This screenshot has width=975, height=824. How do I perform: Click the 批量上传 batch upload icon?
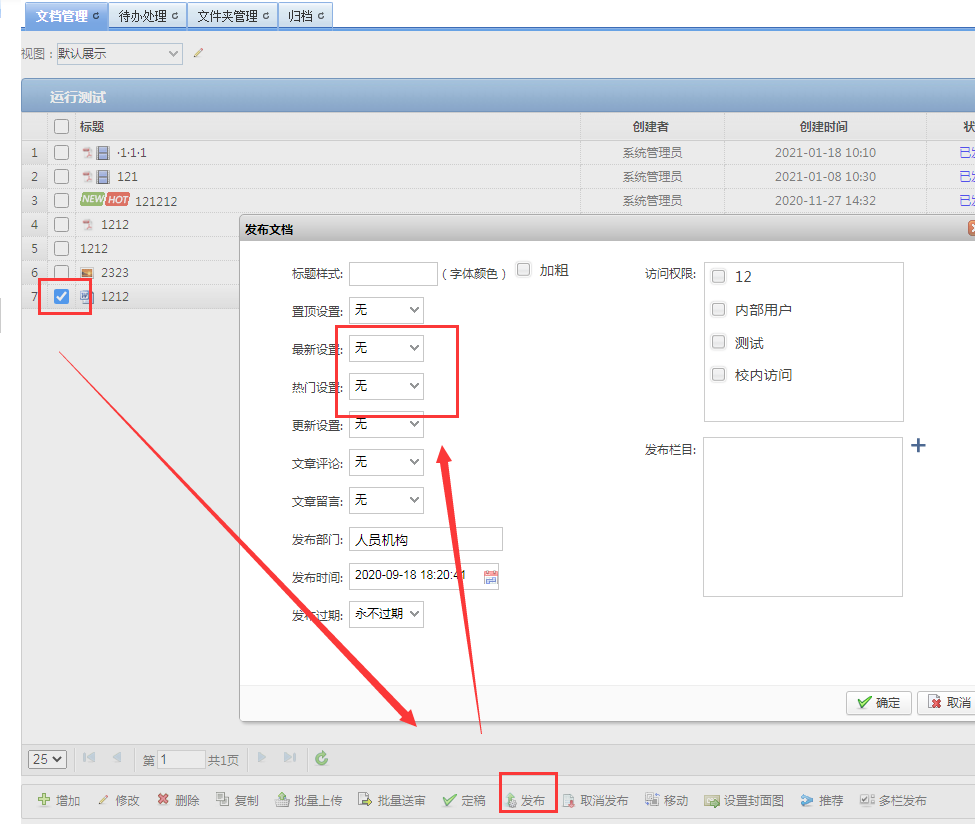tap(283, 801)
